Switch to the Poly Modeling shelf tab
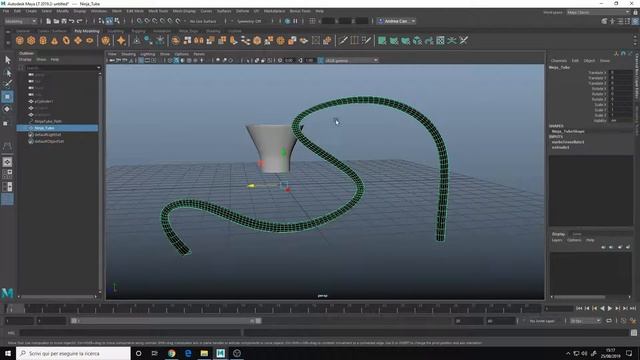Screen dimensions: 640x360 (87, 31)
